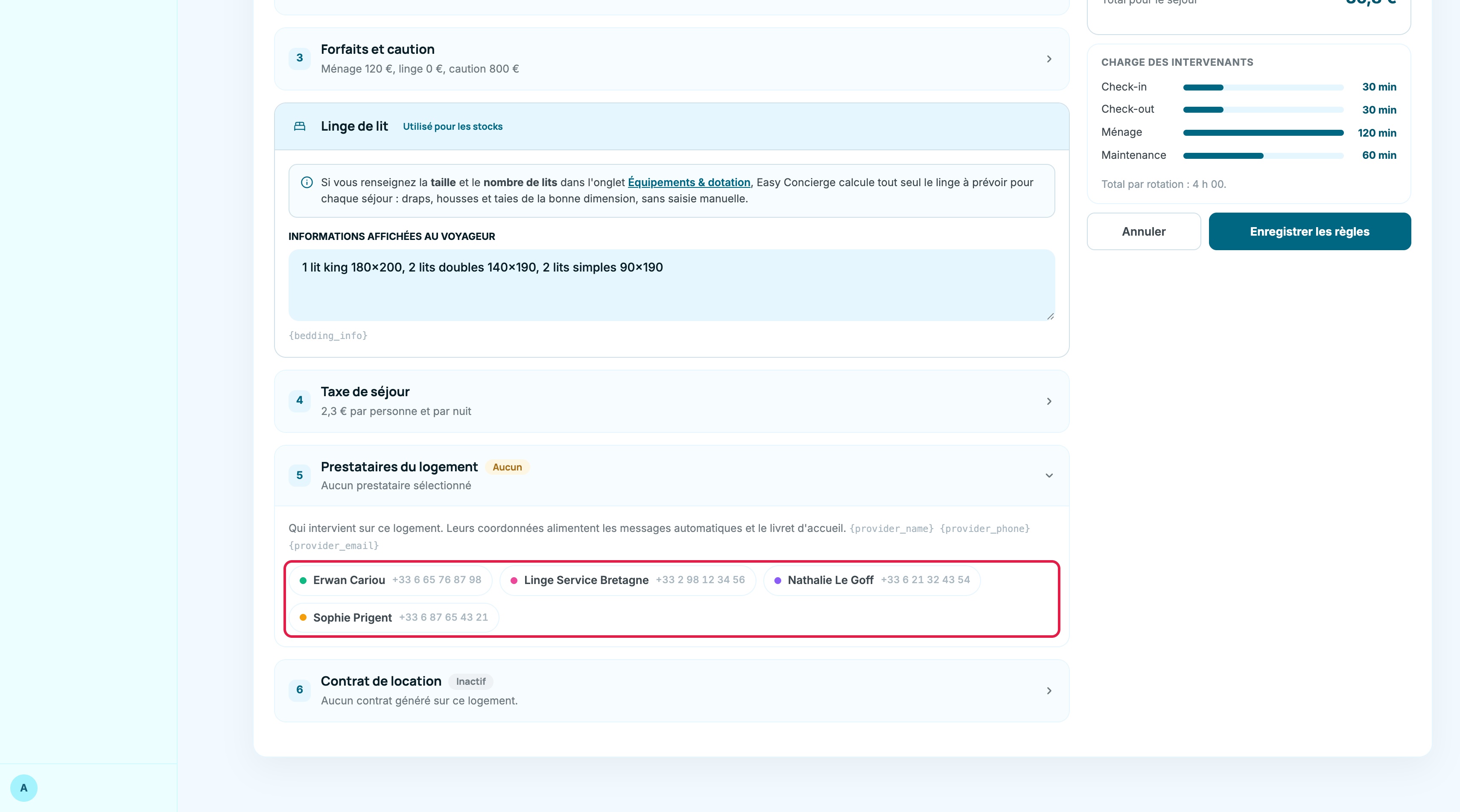The height and width of the screenshot is (812, 1460).
Task: Click step number 4 badge
Action: [299, 400]
